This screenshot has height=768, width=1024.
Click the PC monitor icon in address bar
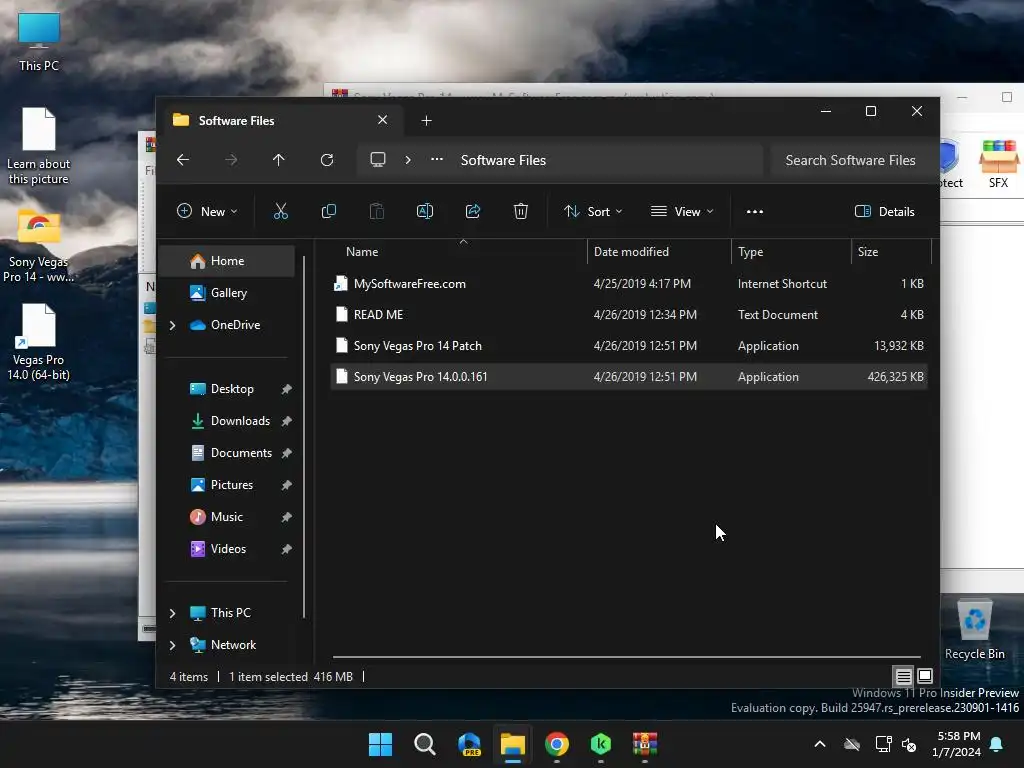(x=377, y=160)
